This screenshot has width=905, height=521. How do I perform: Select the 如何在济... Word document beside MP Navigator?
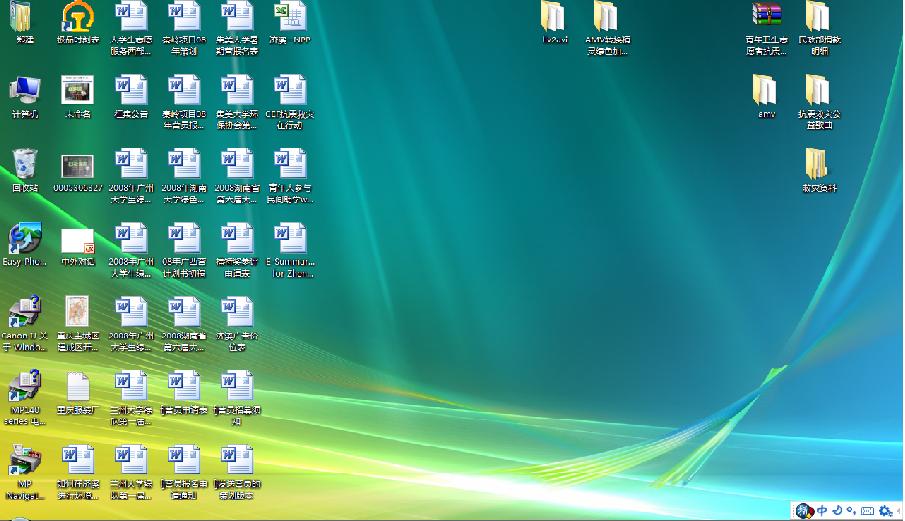tap(78, 459)
